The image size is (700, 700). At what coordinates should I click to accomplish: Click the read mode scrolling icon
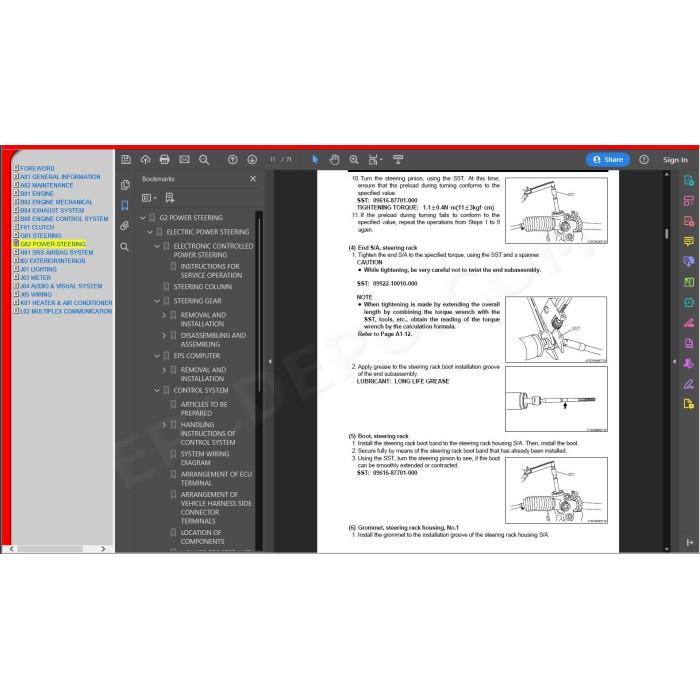398,159
